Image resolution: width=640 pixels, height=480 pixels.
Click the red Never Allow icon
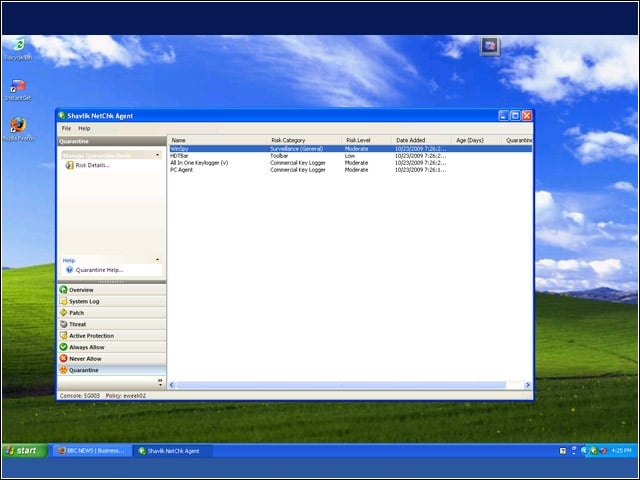[63, 358]
